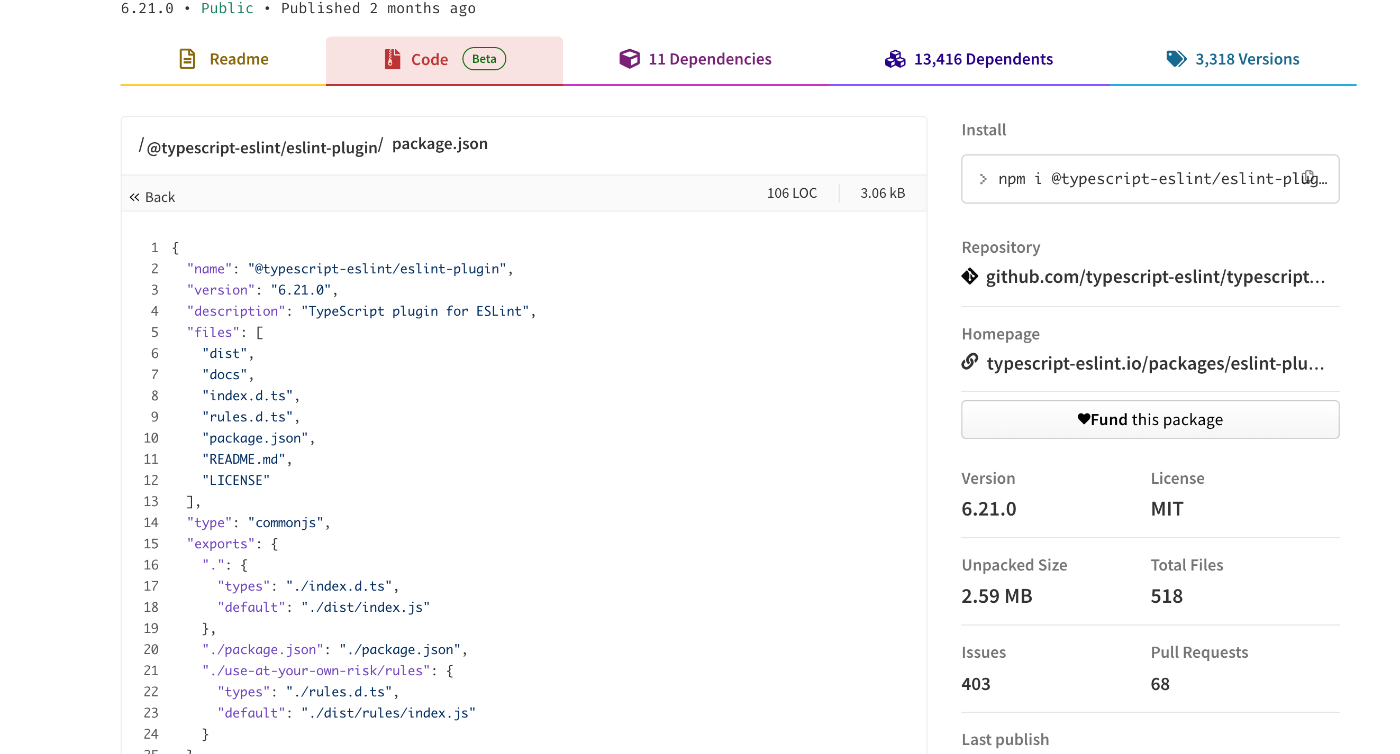The width and height of the screenshot is (1400, 754).
Task: Click the Version value 6.21.0 in the sidebar
Action: (989, 509)
